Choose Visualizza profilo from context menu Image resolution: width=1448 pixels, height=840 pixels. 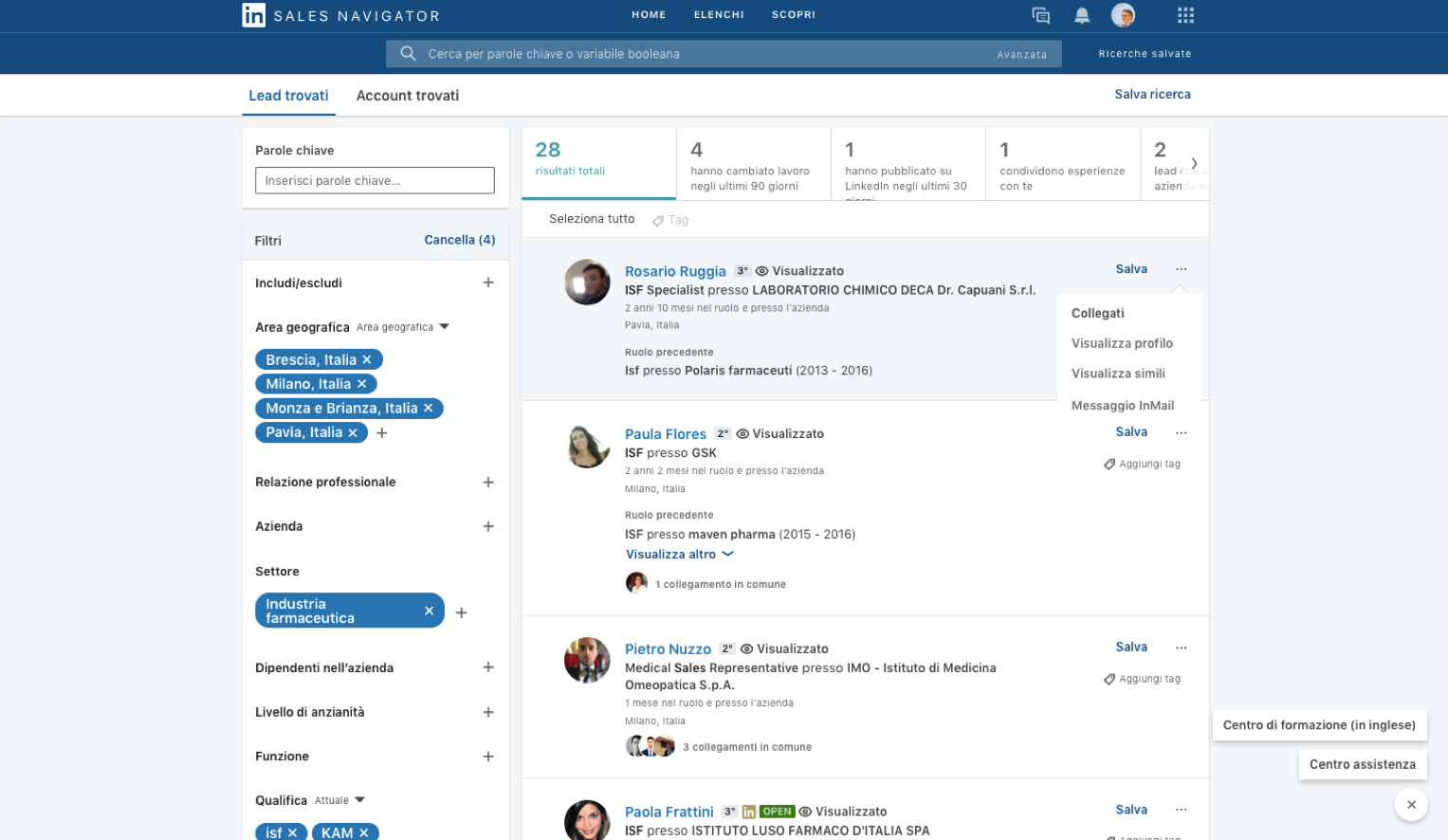pyautogui.click(x=1122, y=343)
